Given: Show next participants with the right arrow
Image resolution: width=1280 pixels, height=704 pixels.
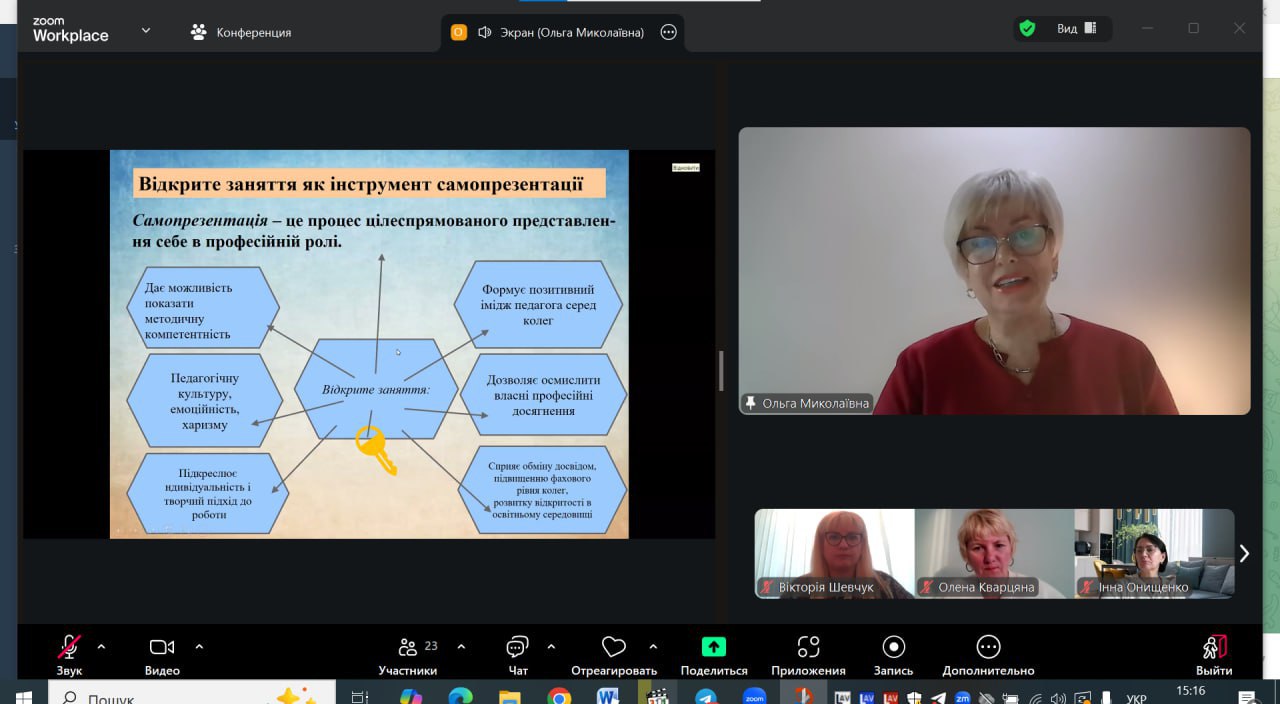Looking at the screenshot, I should (x=1244, y=553).
